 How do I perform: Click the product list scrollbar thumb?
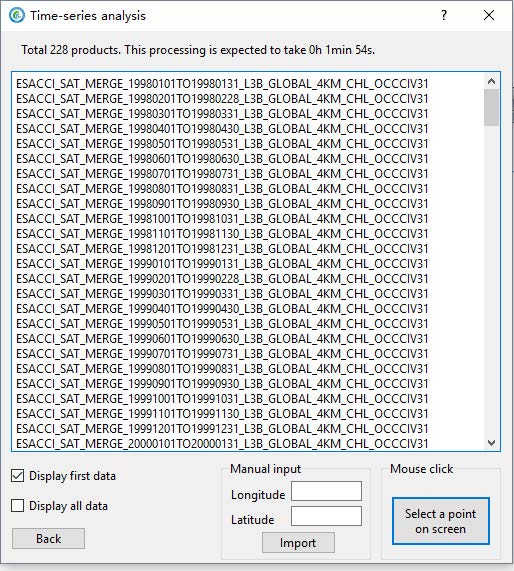491,107
